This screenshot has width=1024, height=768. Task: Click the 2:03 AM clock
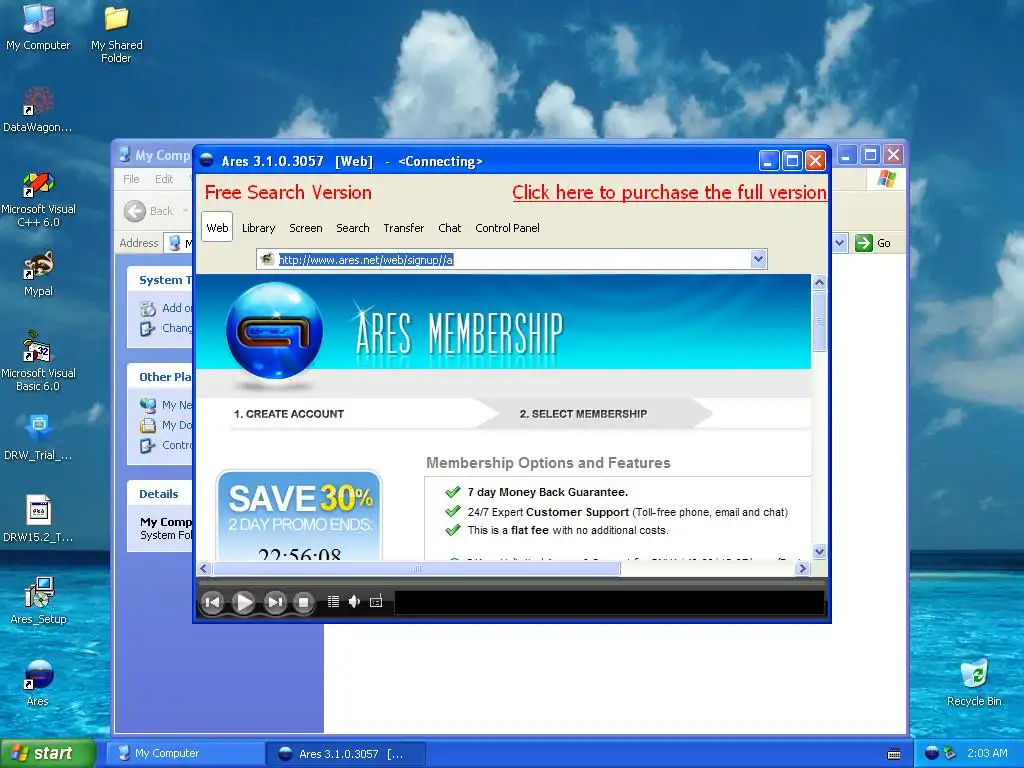click(x=987, y=753)
